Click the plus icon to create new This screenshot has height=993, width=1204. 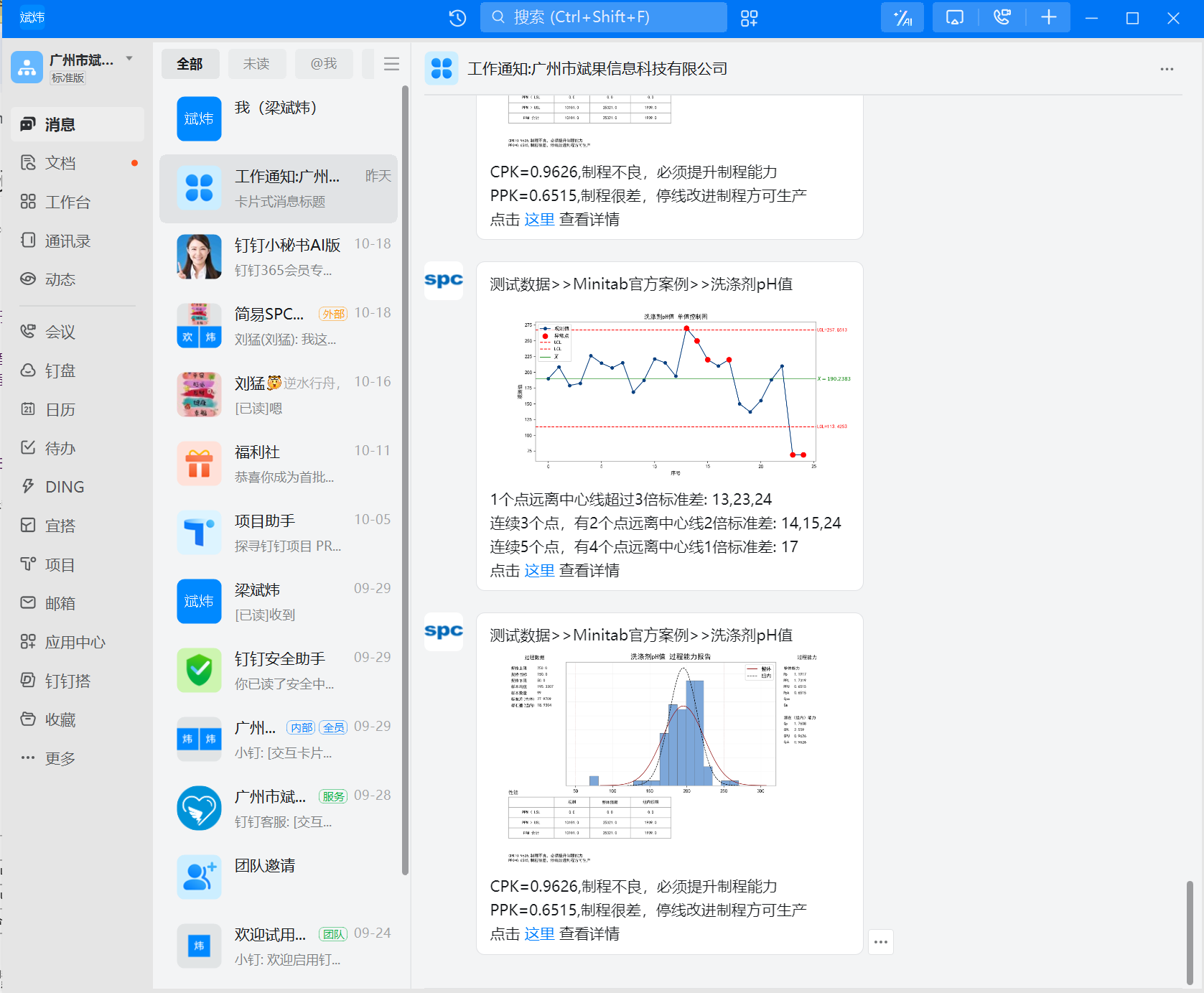1048,17
